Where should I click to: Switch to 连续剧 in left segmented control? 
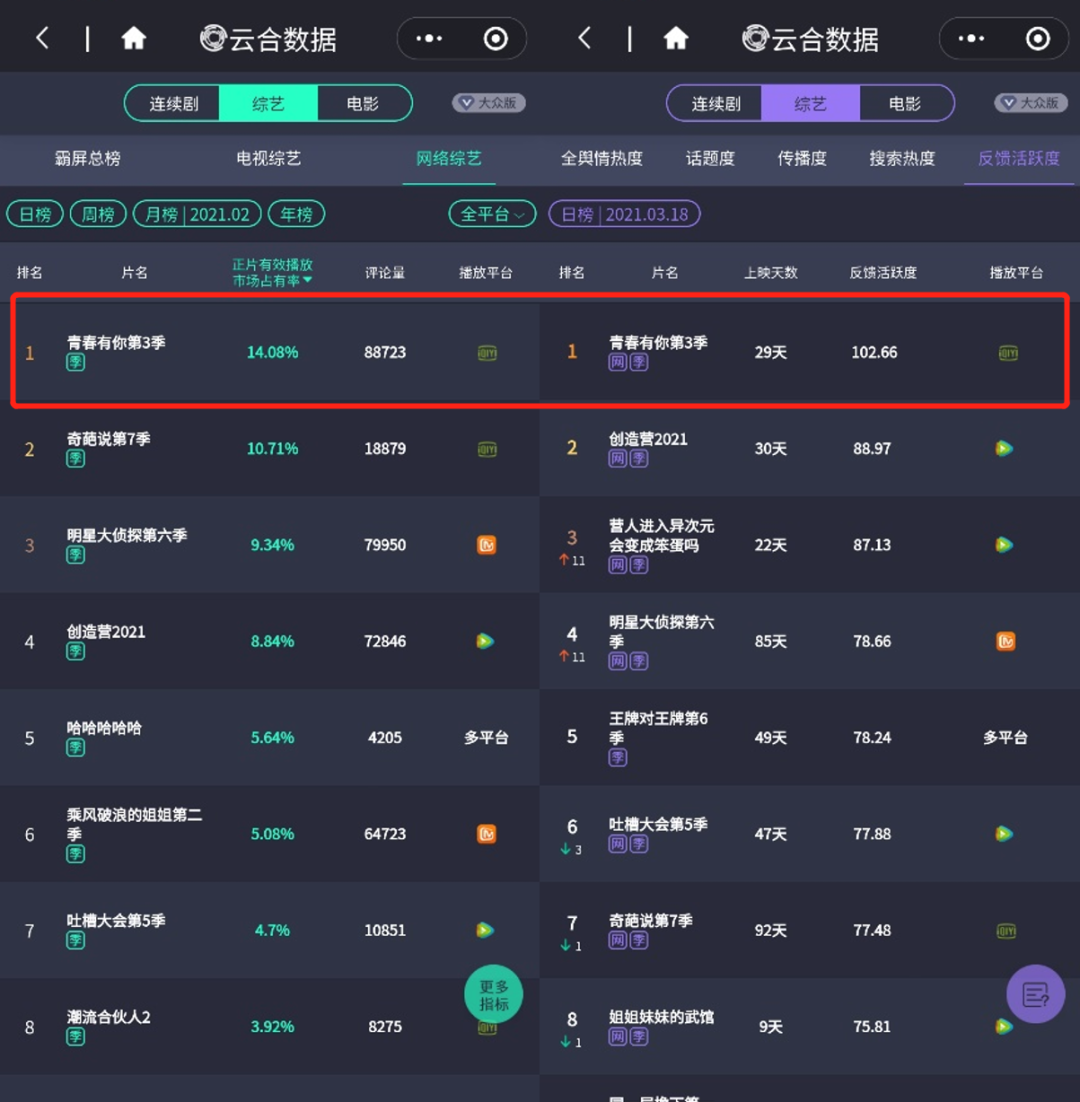(174, 104)
